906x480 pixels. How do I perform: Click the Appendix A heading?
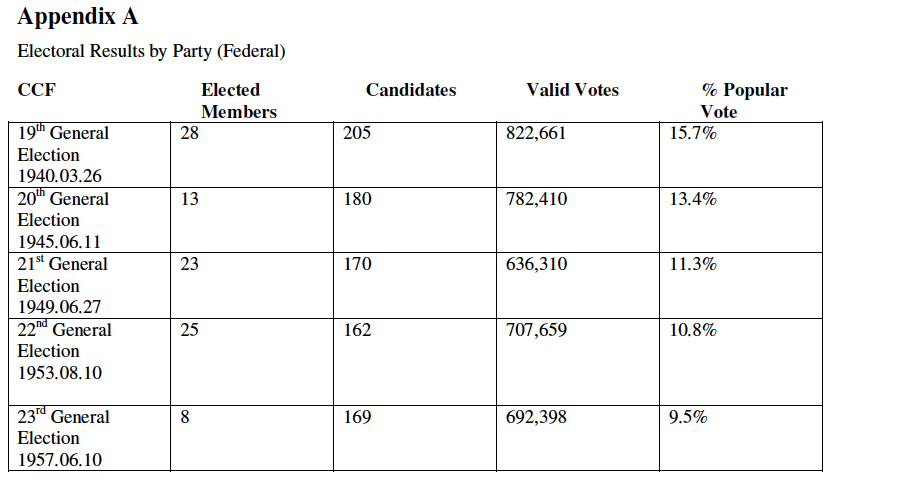point(77,17)
